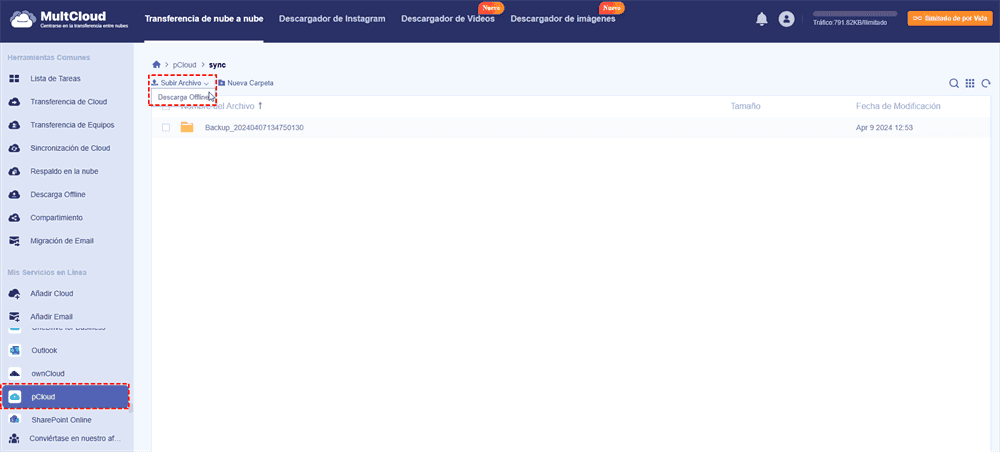Open Transferencia de Cloud label
This screenshot has width=1000, height=452.
click(69, 102)
